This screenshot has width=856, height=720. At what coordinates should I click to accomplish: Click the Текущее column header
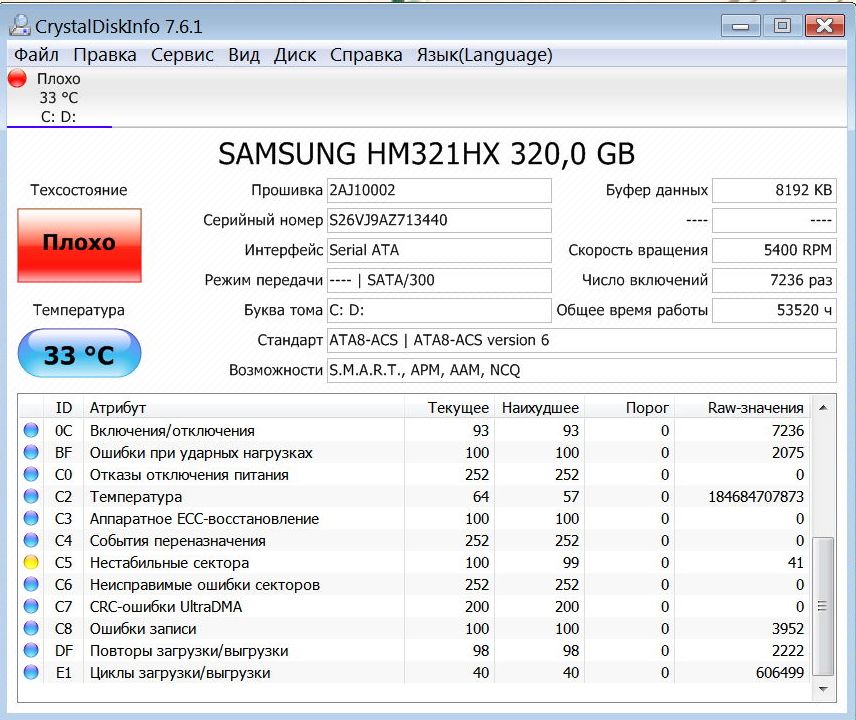449,408
